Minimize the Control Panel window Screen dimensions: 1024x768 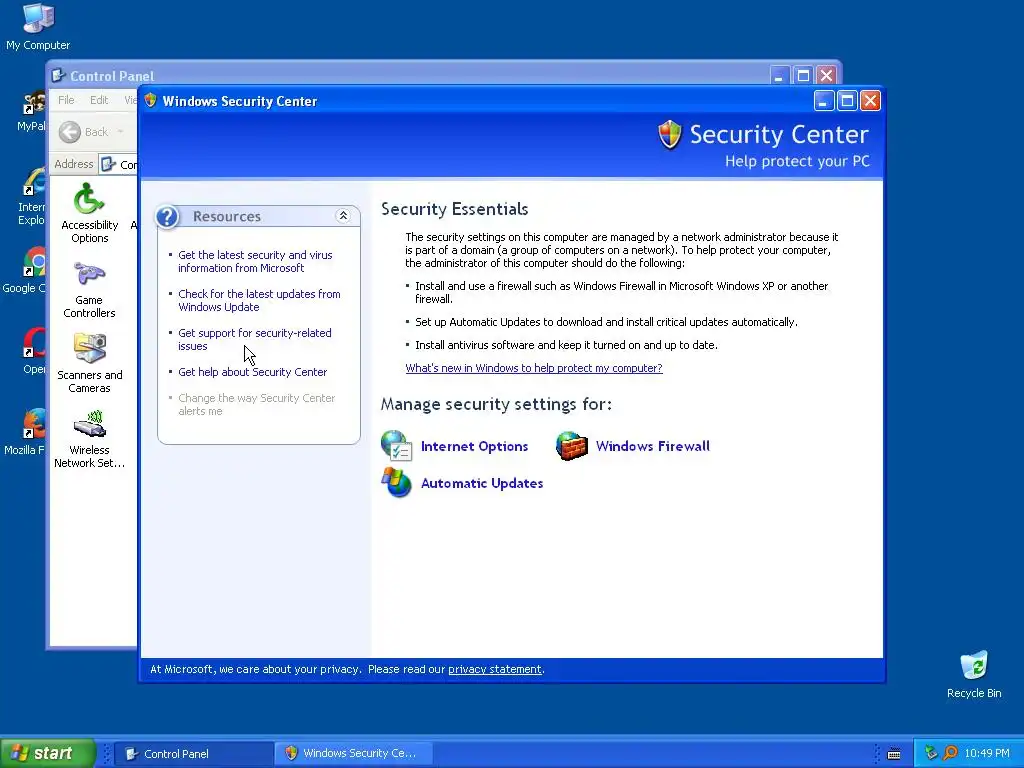pos(779,76)
